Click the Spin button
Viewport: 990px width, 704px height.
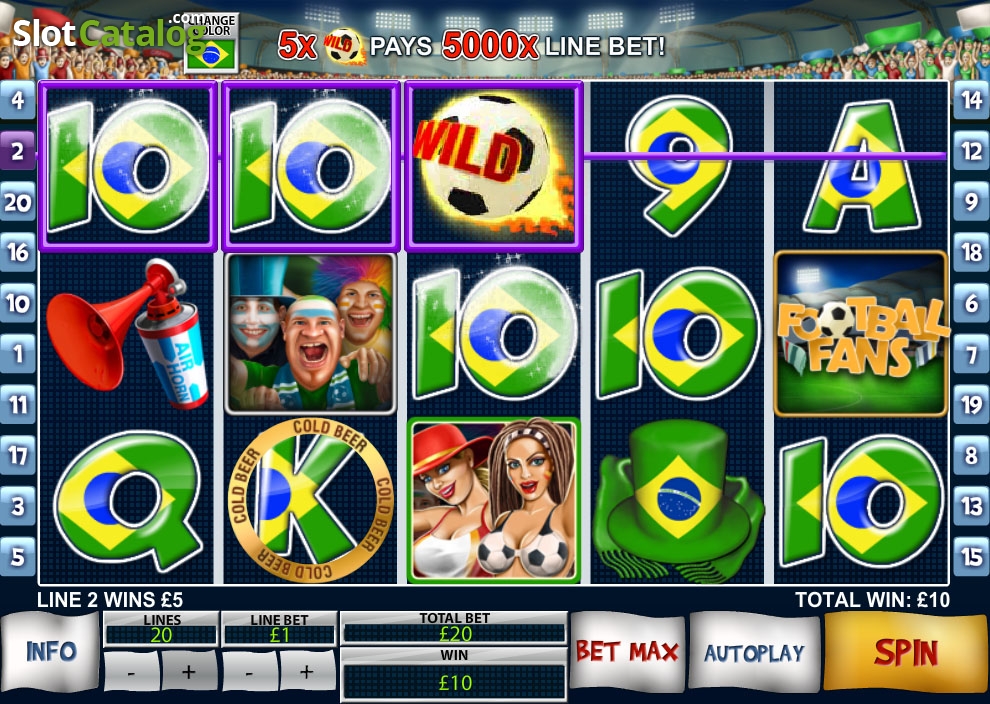(x=905, y=652)
